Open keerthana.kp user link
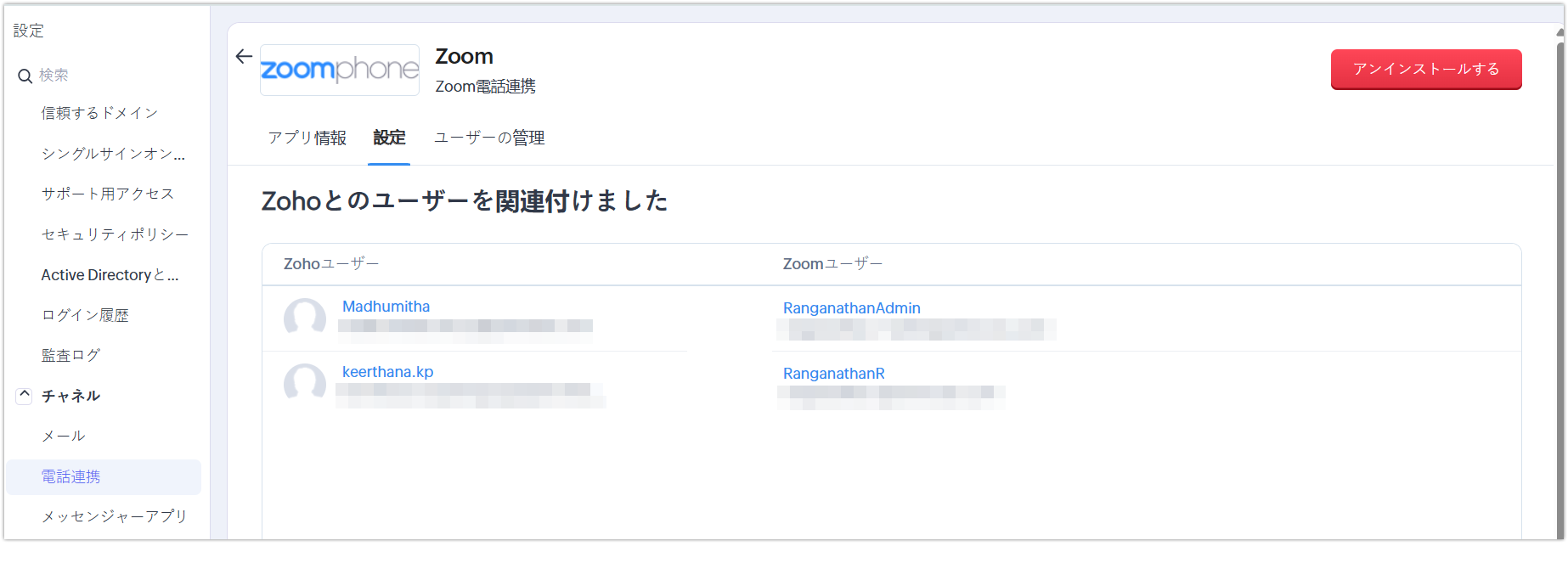This screenshot has height=569, width=1568. (x=387, y=372)
